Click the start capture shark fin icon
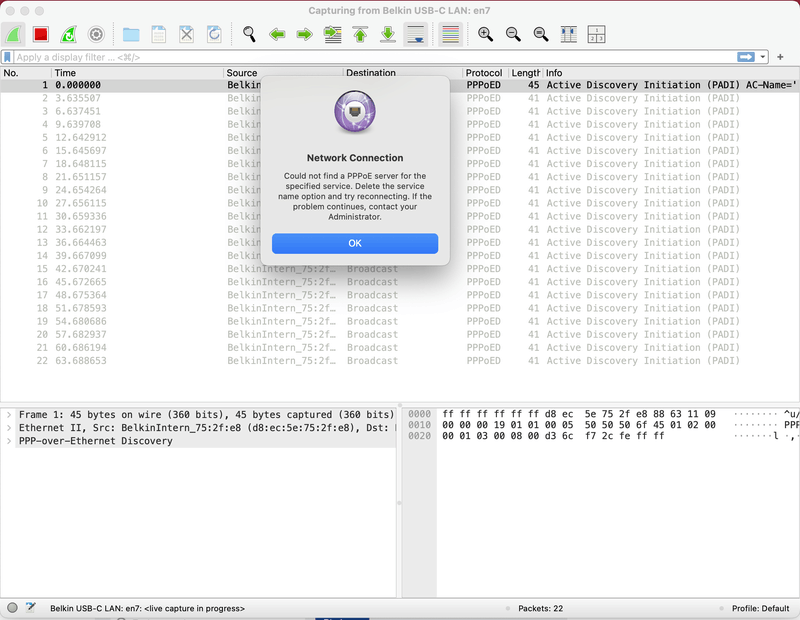This screenshot has height=620, width=800. click(x=13, y=35)
